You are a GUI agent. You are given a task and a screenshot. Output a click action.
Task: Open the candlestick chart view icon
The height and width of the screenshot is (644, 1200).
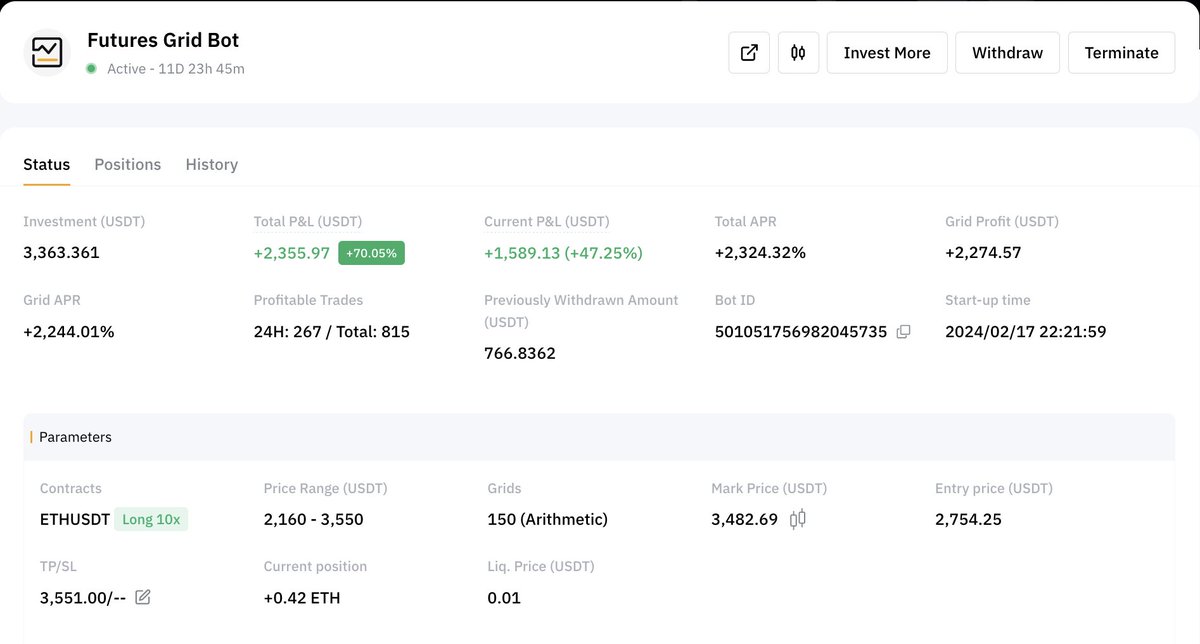click(x=797, y=52)
